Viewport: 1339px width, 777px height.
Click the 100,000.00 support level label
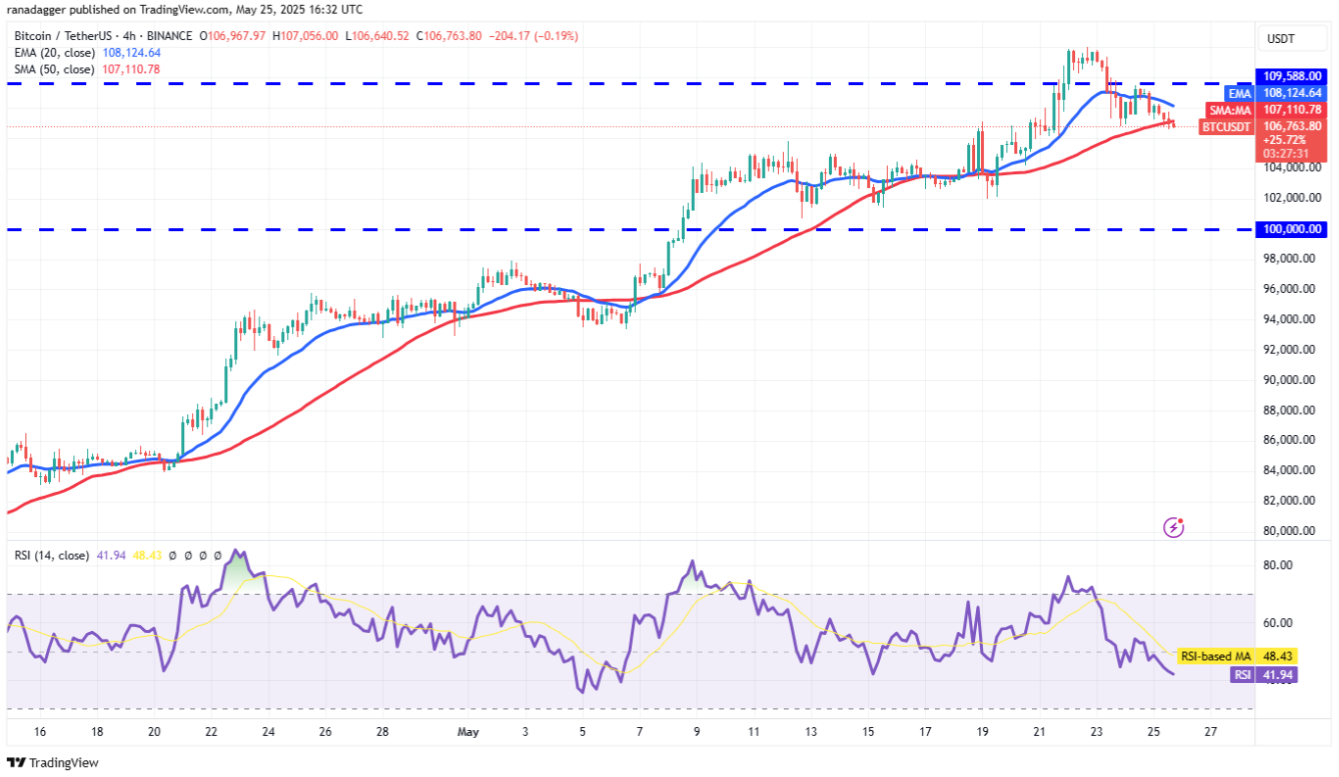point(1289,229)
